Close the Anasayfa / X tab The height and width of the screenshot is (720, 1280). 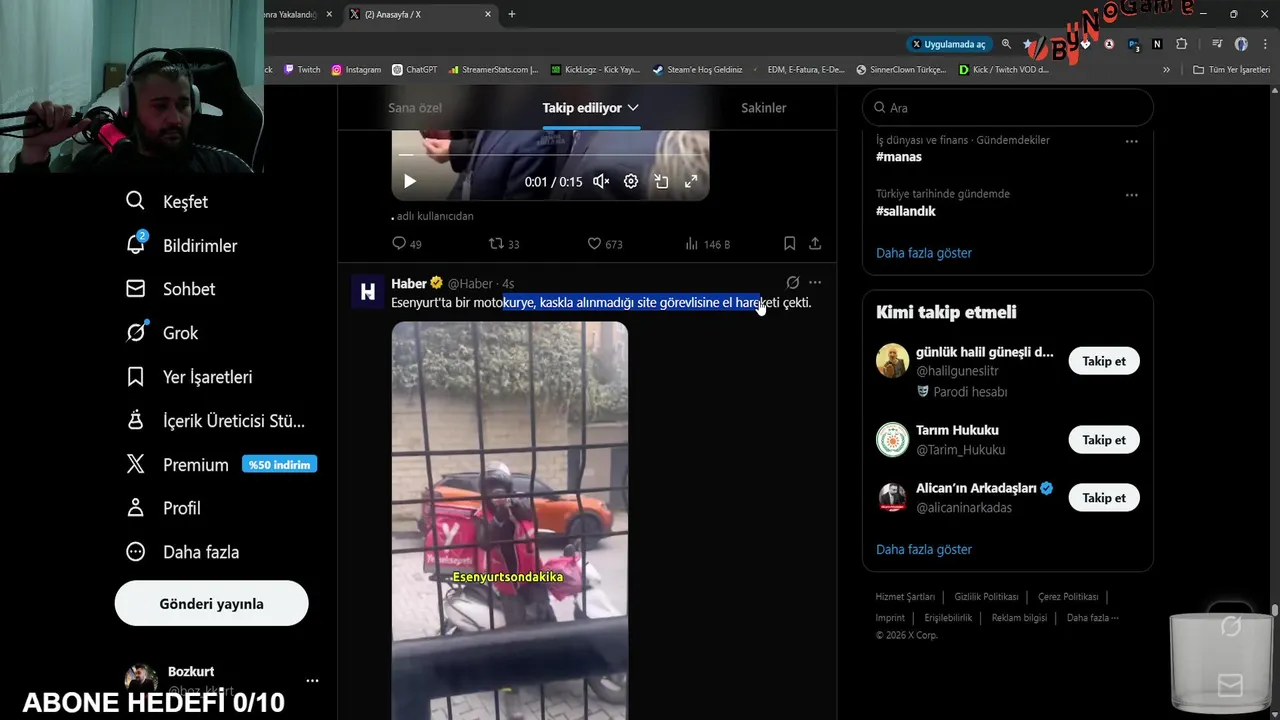(x=488, y=14)
